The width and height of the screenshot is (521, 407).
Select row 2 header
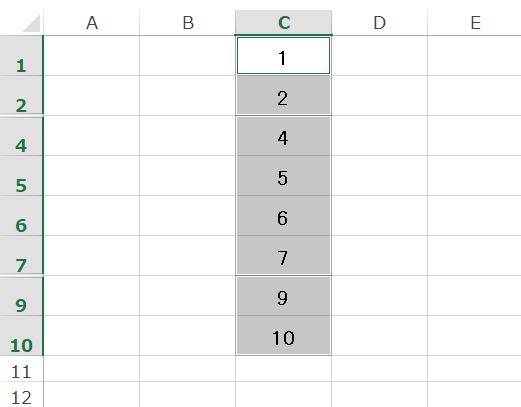[x=21, y=96]
